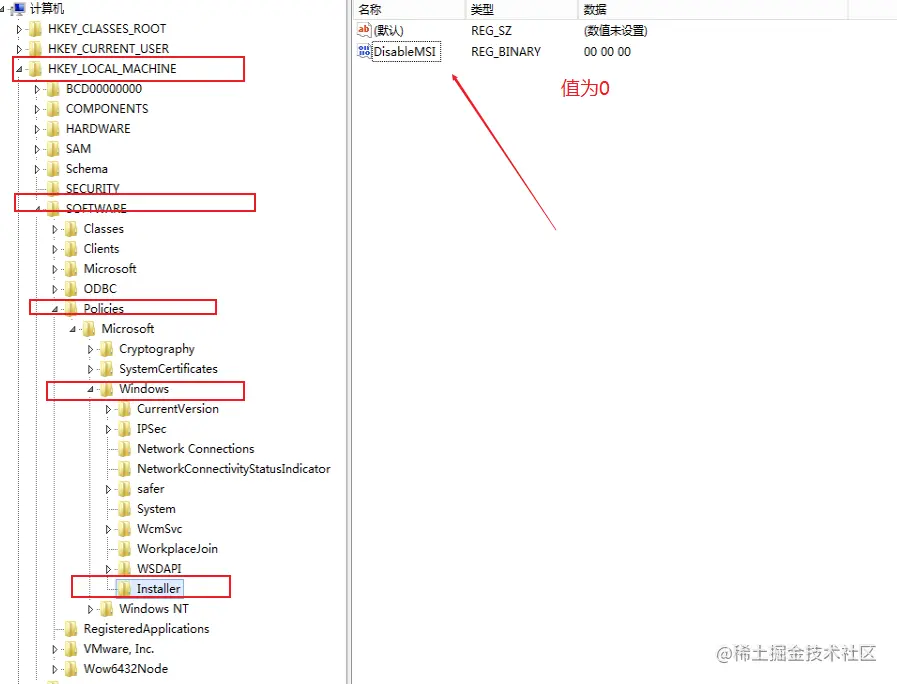Click the computer icon at tree root

(18, 9)
